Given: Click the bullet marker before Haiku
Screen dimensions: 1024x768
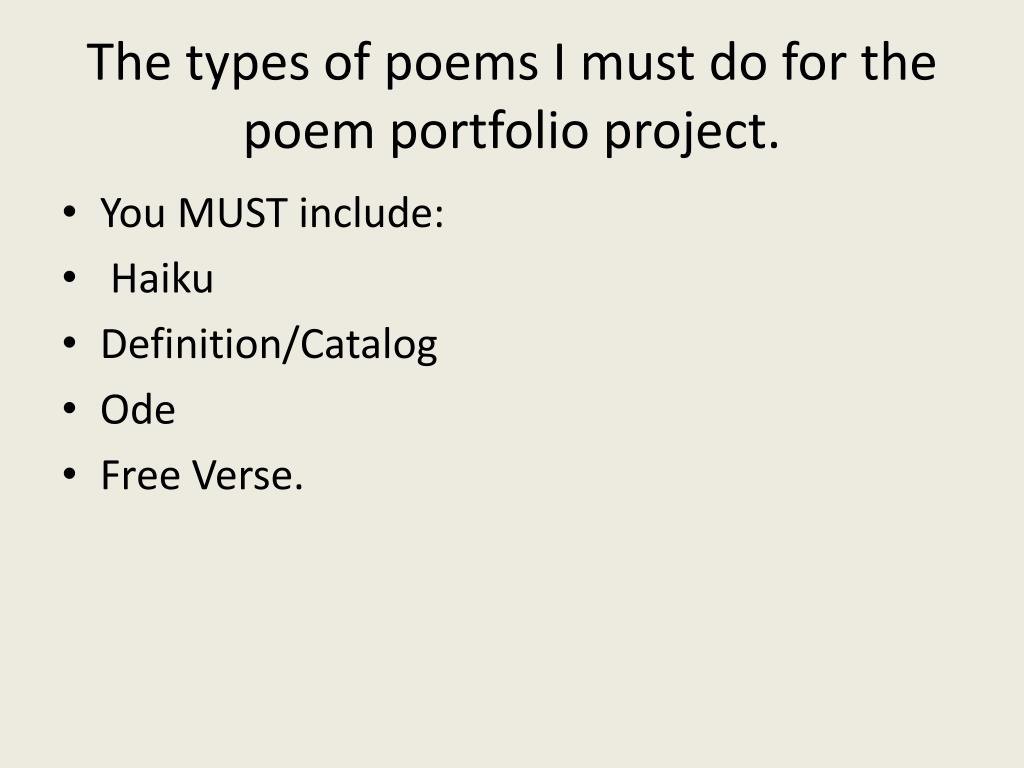Looking at the screenshot, I should (x=70, y=278).
